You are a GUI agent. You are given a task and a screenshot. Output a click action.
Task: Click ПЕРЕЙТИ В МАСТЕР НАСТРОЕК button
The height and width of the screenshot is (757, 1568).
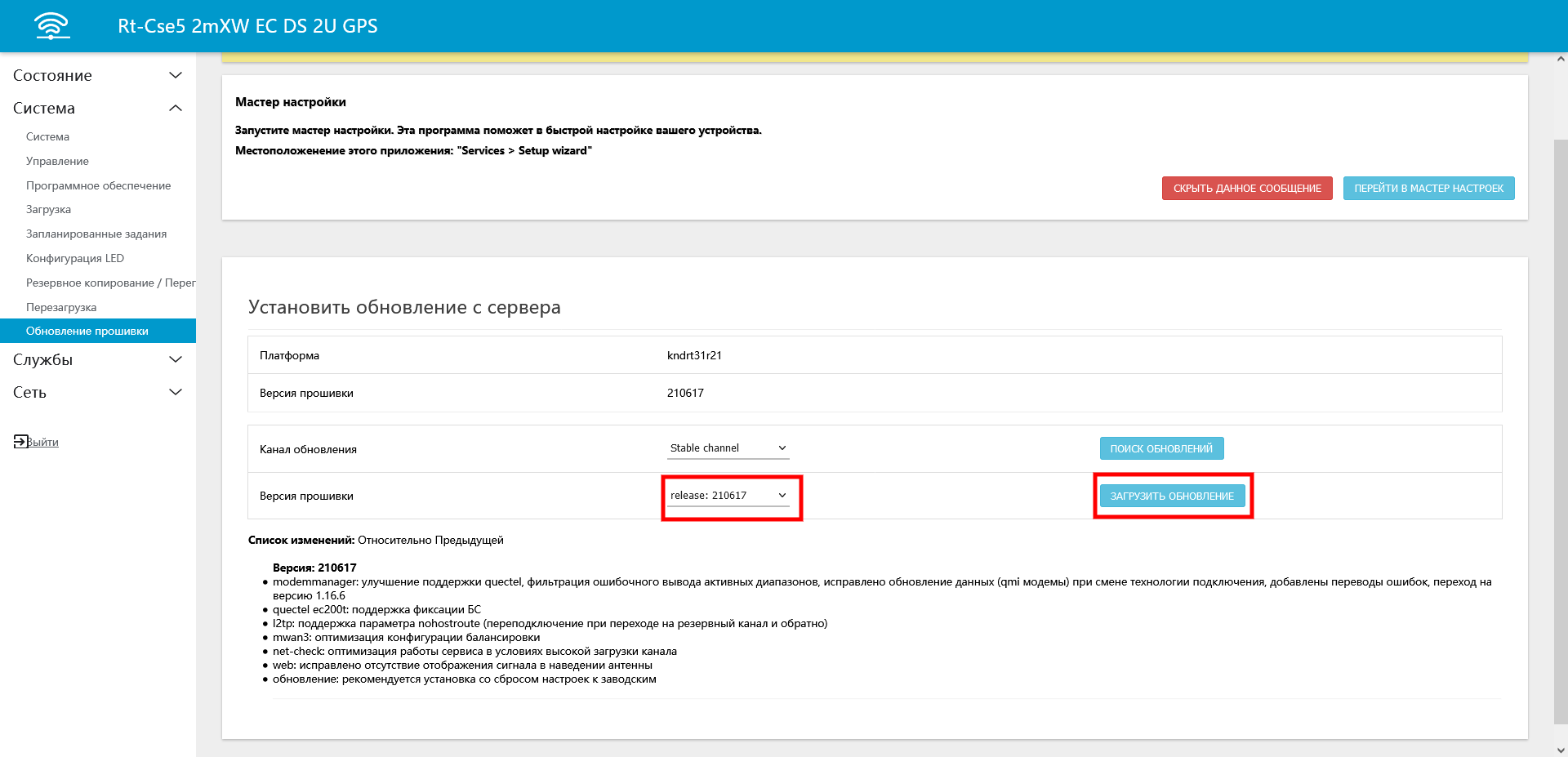point(1428,189)
